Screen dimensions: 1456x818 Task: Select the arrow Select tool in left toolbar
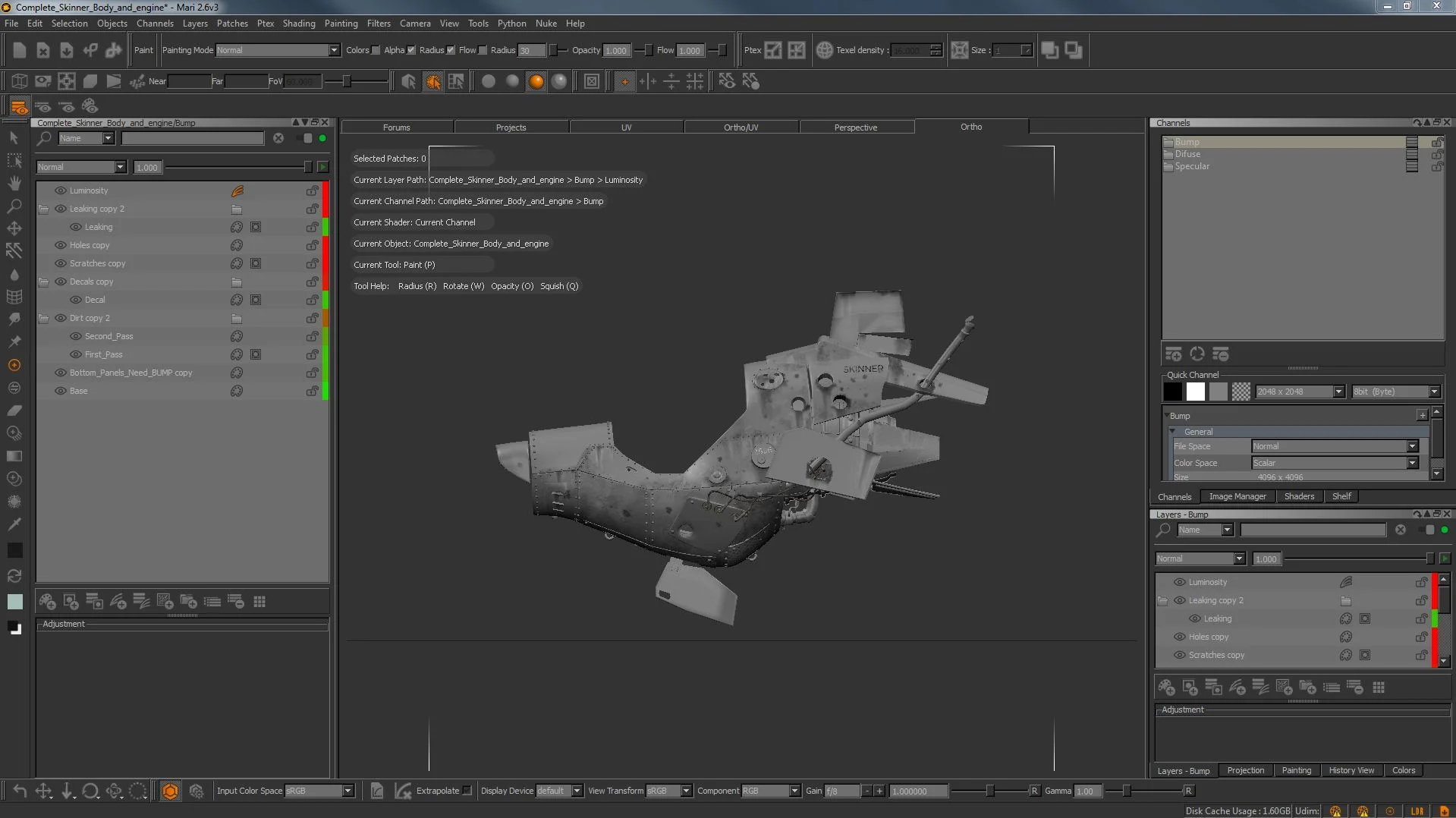click(14, 137)
